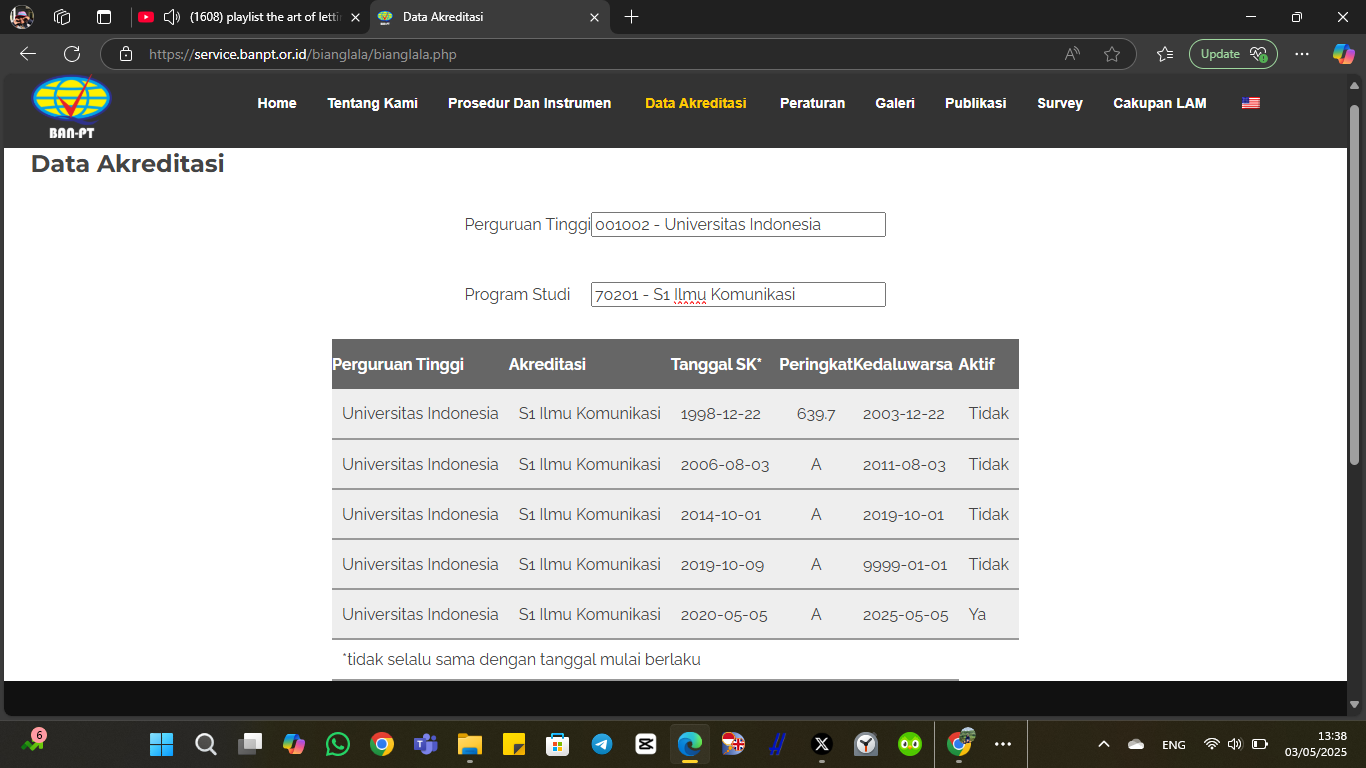
Task: Open the Survey menu item
Action: click(x=1060, y=103)
